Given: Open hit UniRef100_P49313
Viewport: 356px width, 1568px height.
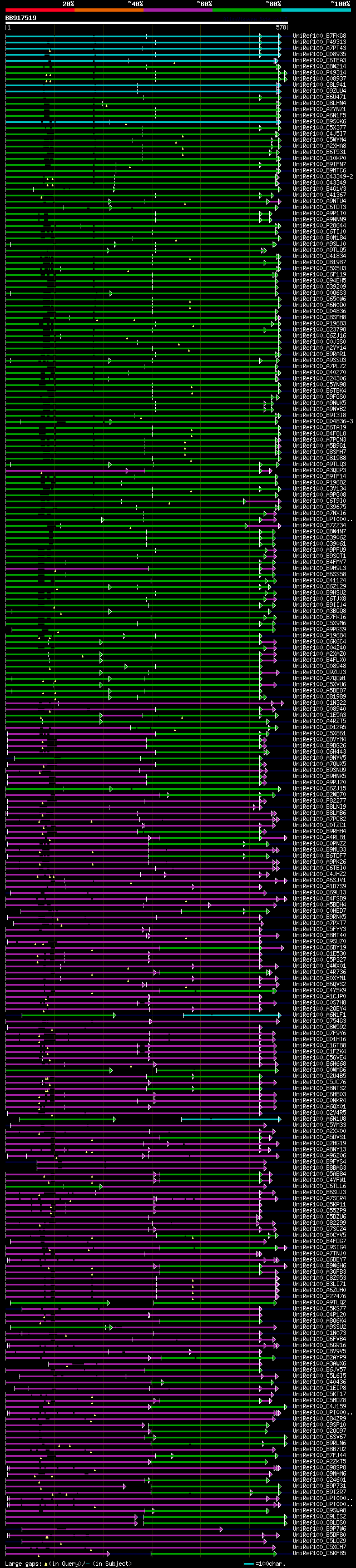Looking at the screenshot, I should point(319,42).
